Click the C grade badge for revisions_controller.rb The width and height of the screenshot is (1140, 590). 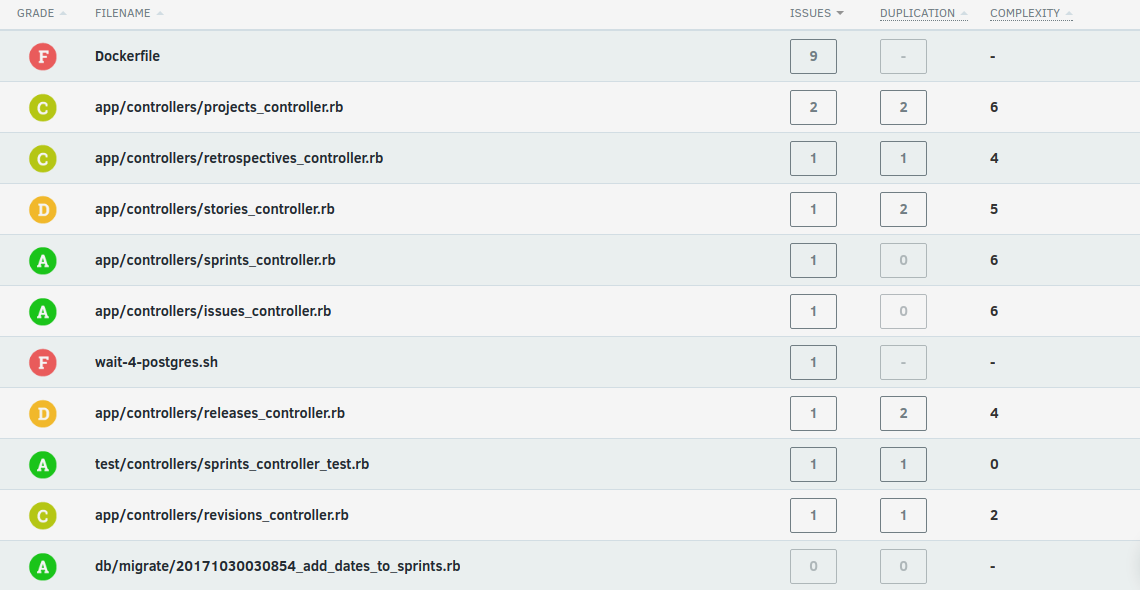point(42,516)
